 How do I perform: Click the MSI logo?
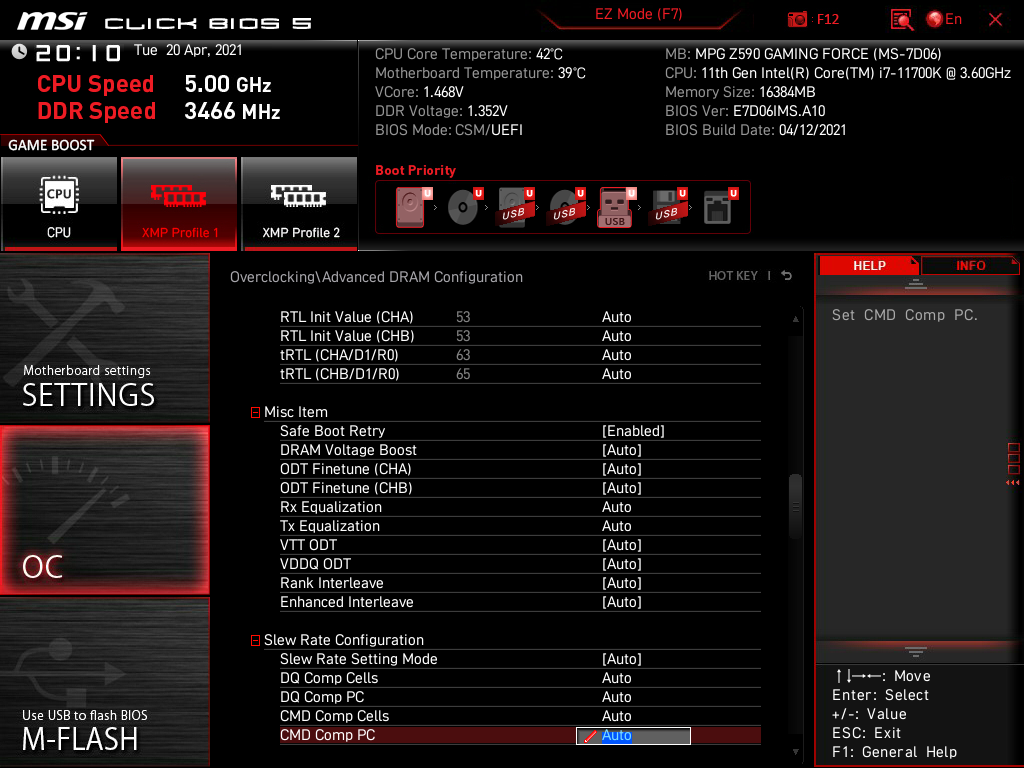pos(52,22)
